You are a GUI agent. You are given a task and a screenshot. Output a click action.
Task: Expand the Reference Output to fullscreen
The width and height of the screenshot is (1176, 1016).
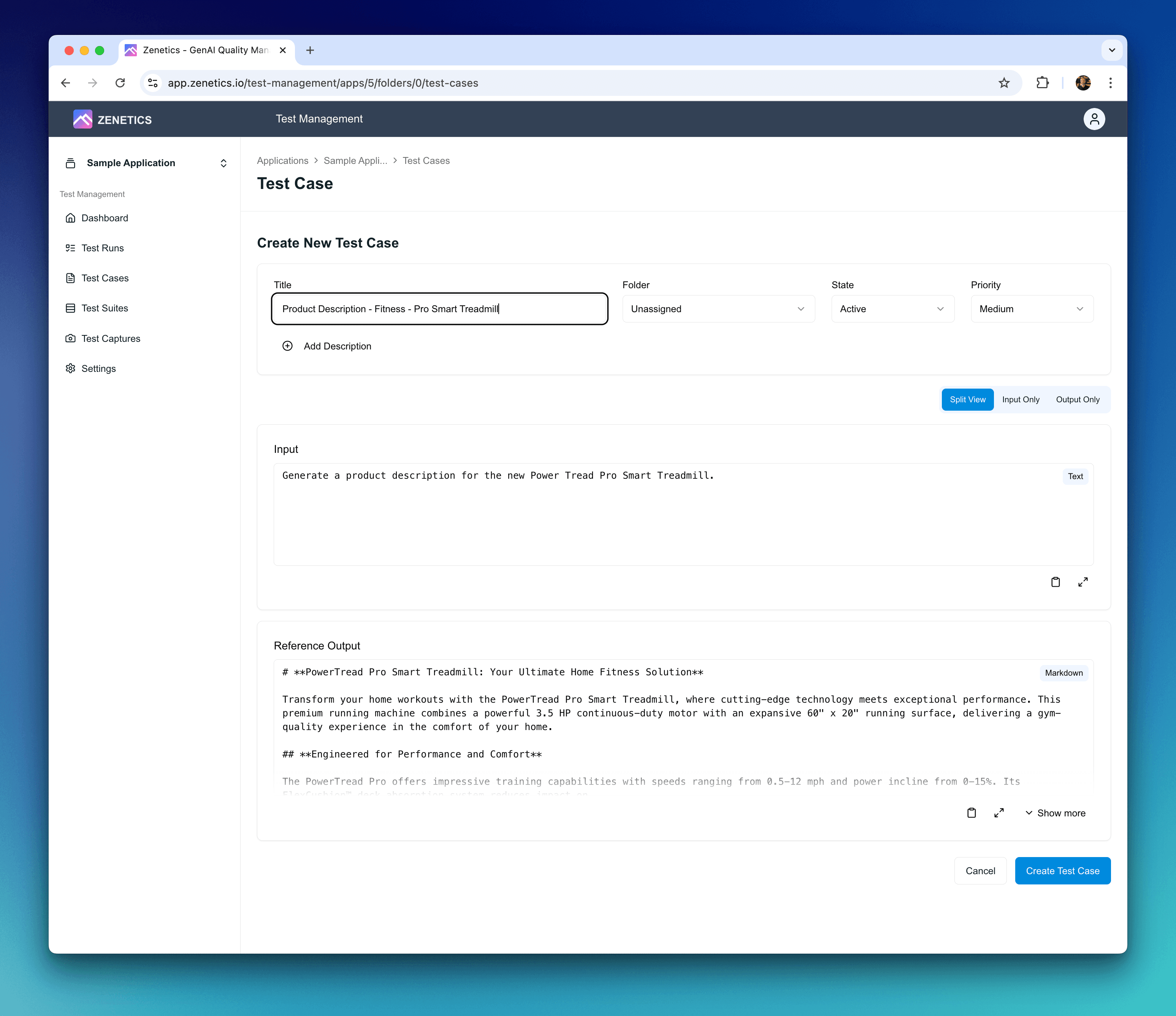[999, 813]
